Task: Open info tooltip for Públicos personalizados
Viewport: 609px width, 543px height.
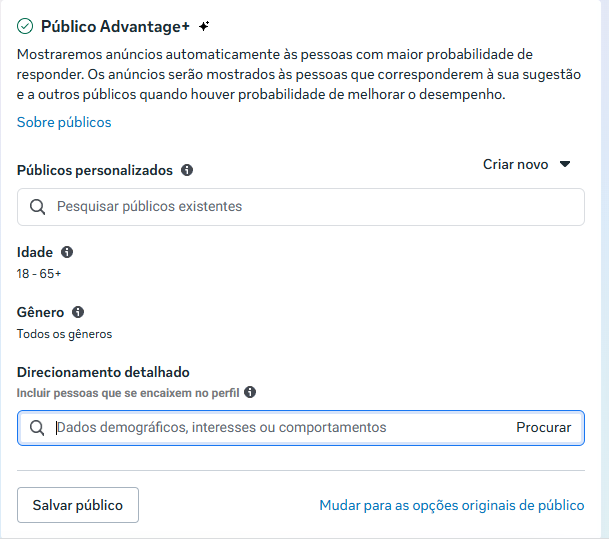Action: [x=187, y=170]
